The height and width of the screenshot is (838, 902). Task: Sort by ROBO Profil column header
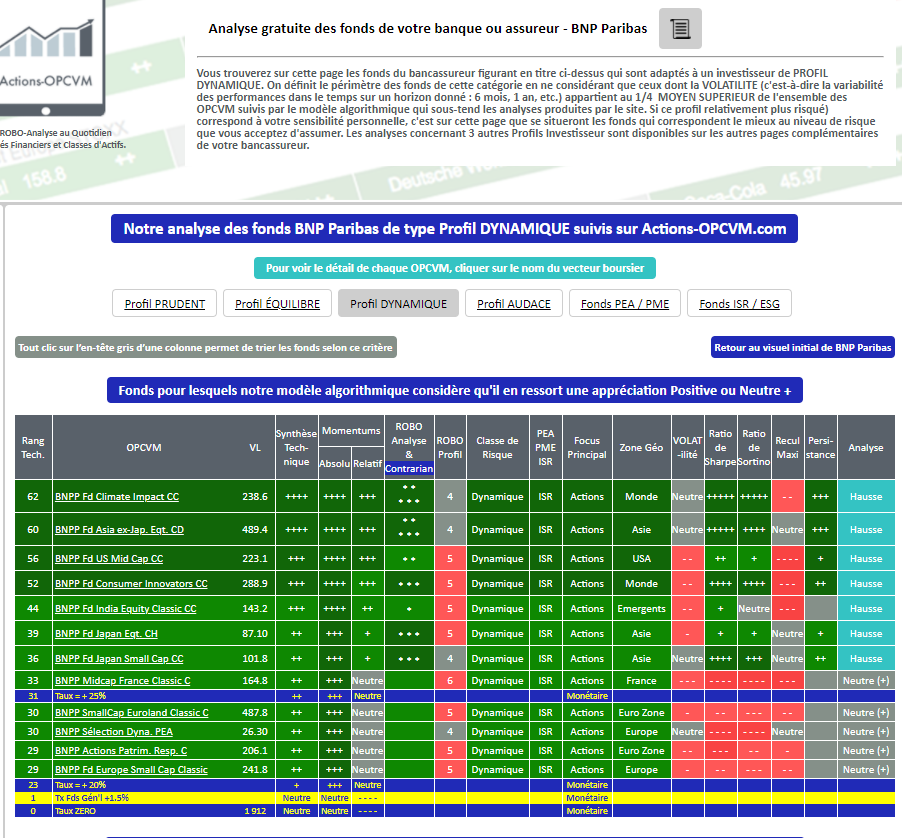(450, 447)
